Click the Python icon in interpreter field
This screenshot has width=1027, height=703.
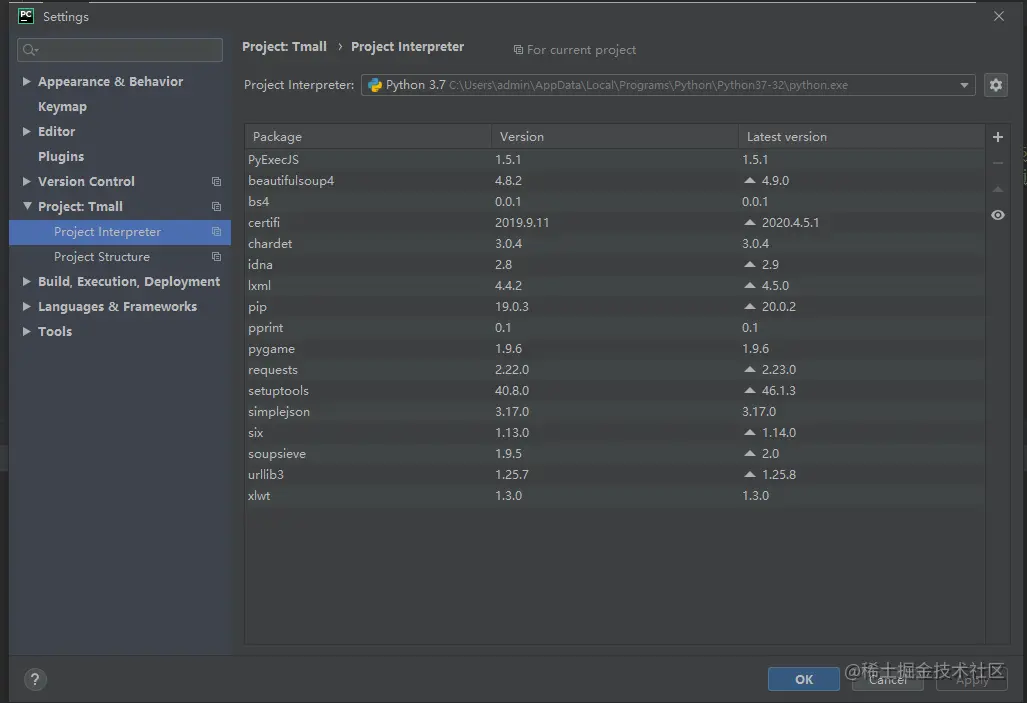click(375, 85)
